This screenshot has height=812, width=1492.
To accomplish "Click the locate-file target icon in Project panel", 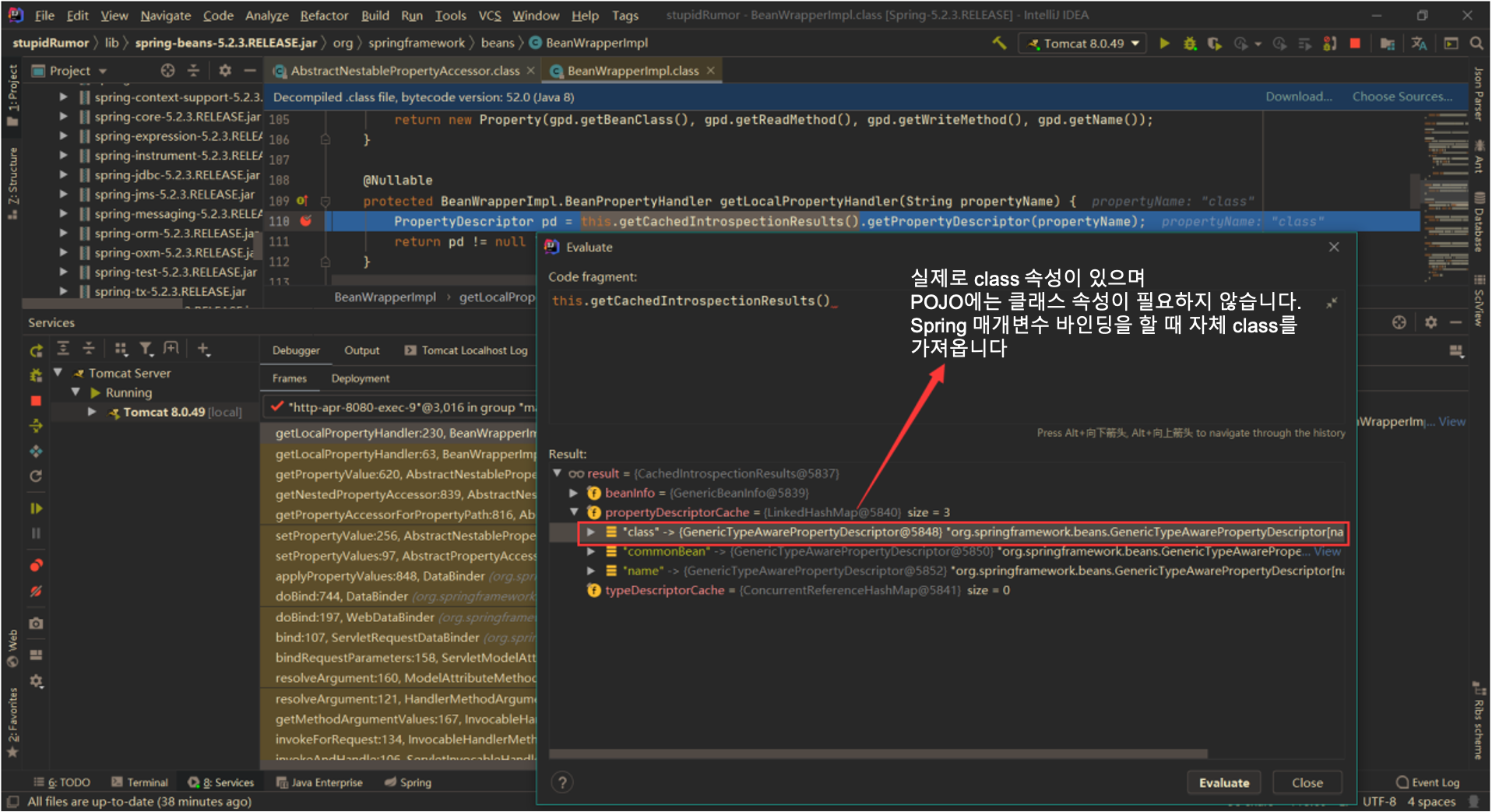I will 167,71.
